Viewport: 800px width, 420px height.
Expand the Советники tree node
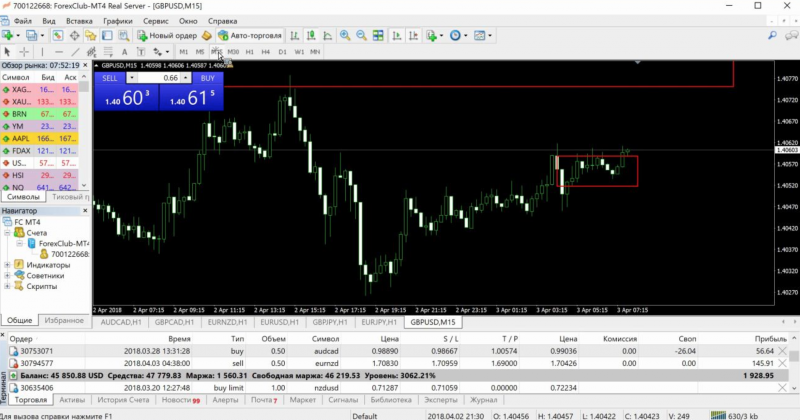[8, 275]
